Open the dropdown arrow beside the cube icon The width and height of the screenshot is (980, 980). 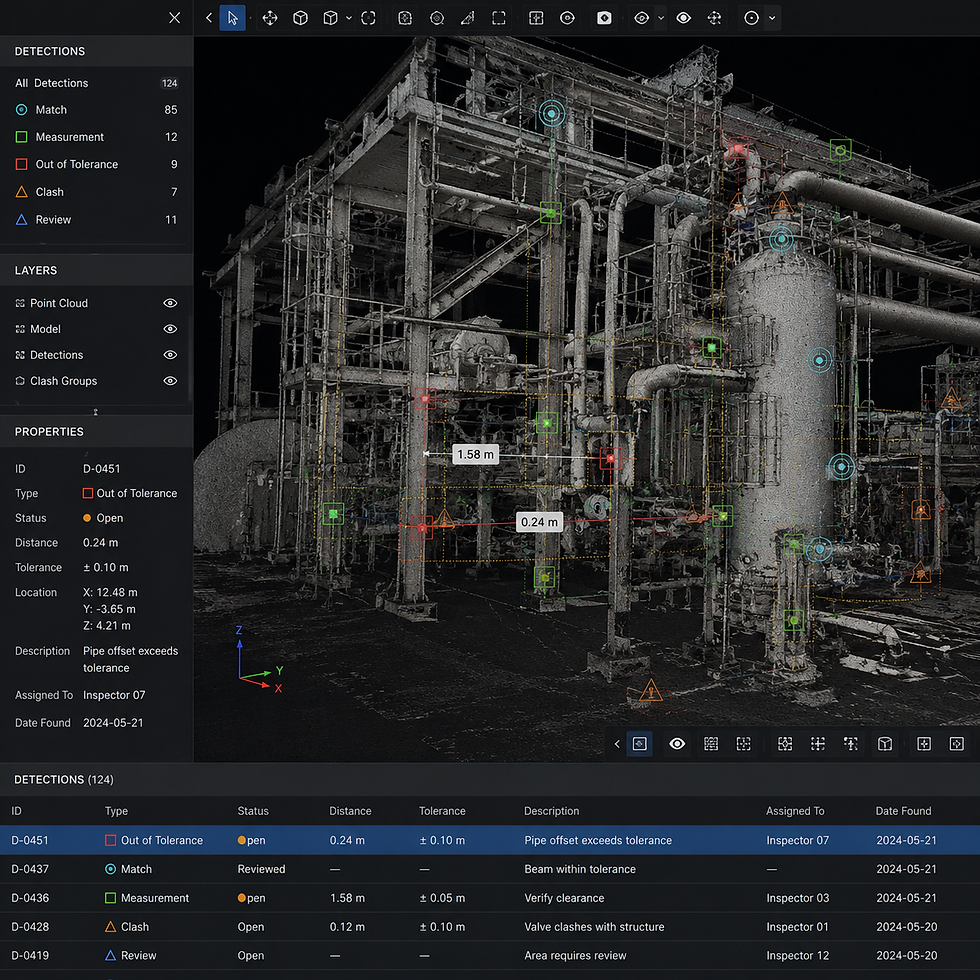pyautogui.click(x=349, y=18)
